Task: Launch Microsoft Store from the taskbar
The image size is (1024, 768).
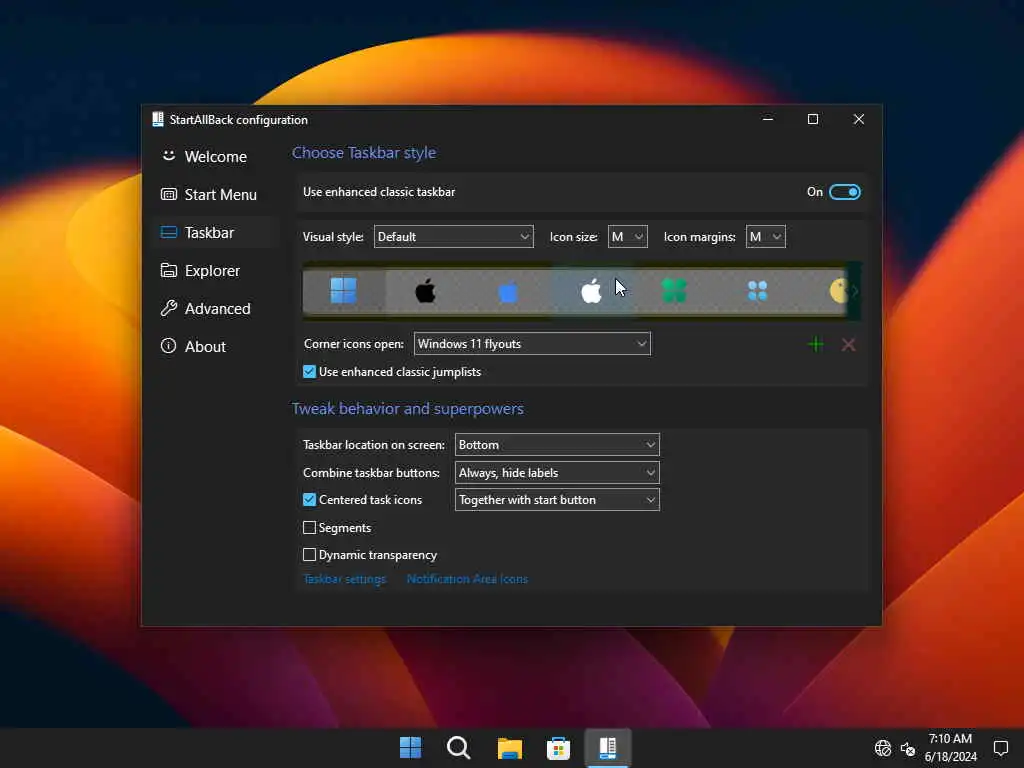Action: 558,748
